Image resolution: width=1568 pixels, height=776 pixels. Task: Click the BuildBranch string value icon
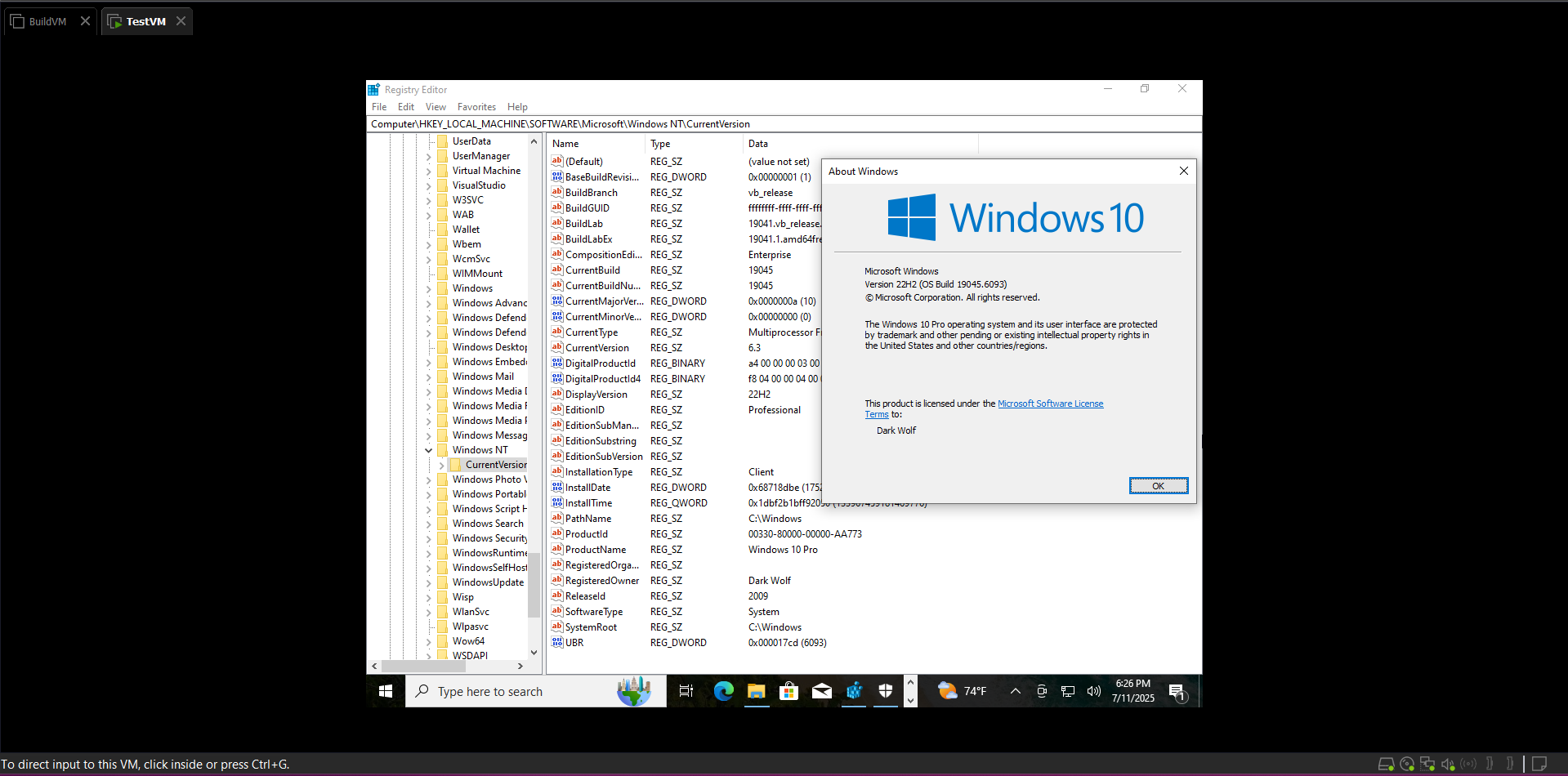pyautogui.click(x=557, y=192)
